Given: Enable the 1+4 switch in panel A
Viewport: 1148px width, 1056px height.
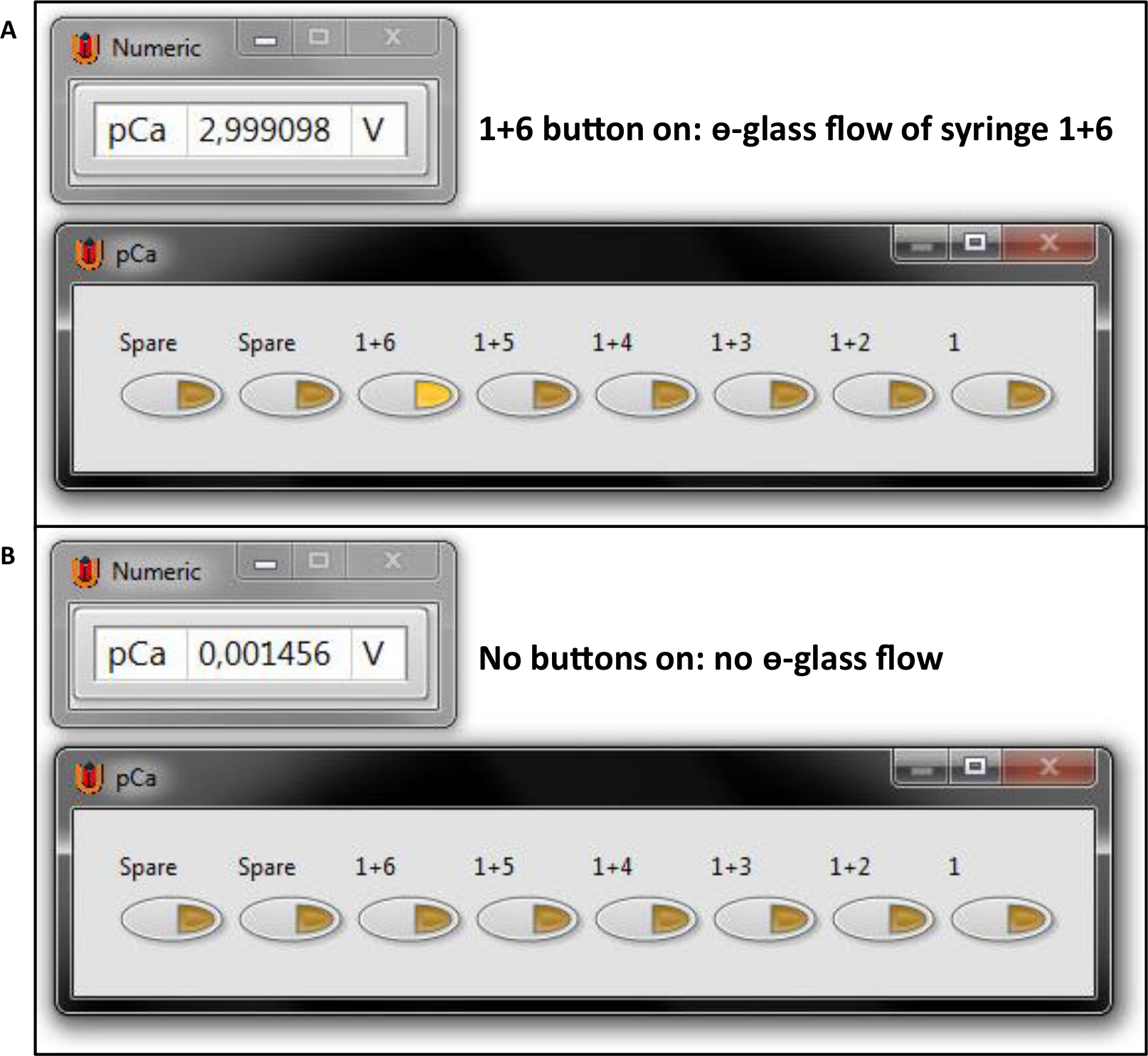Looking at the screenshot, I should point(647,396).
